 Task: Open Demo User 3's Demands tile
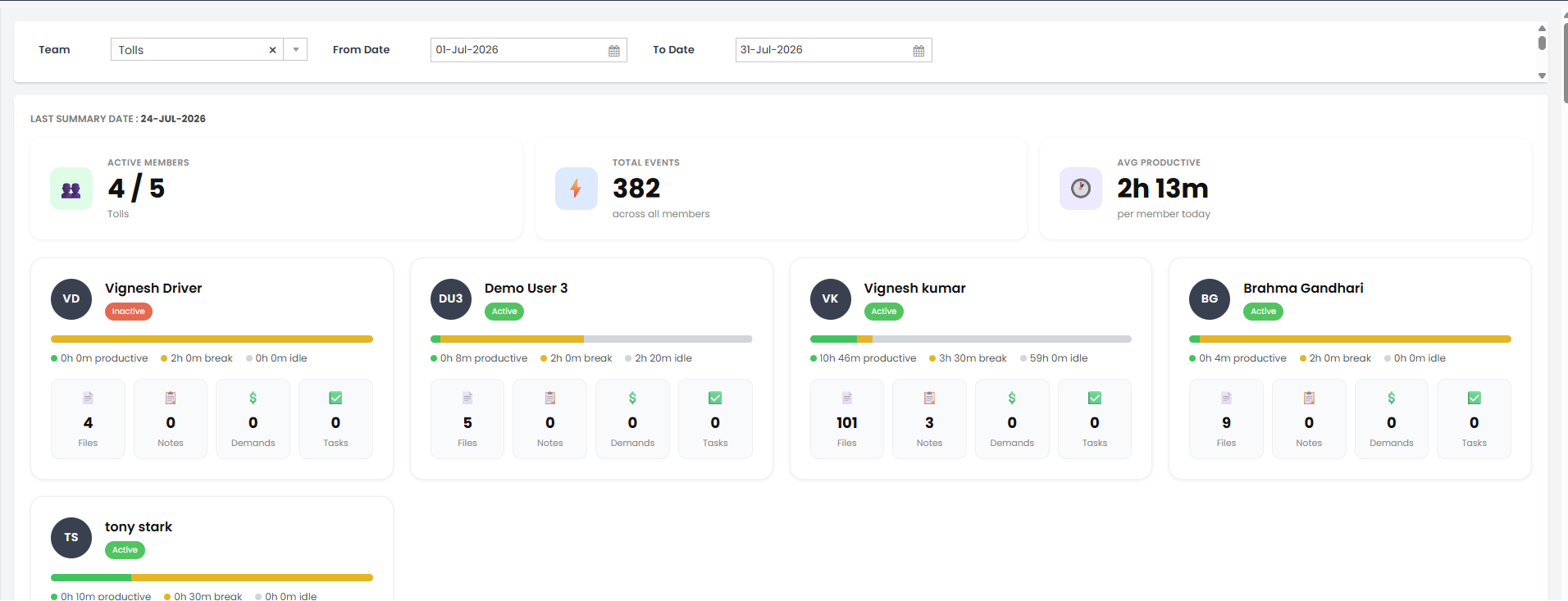click(632, 419)
